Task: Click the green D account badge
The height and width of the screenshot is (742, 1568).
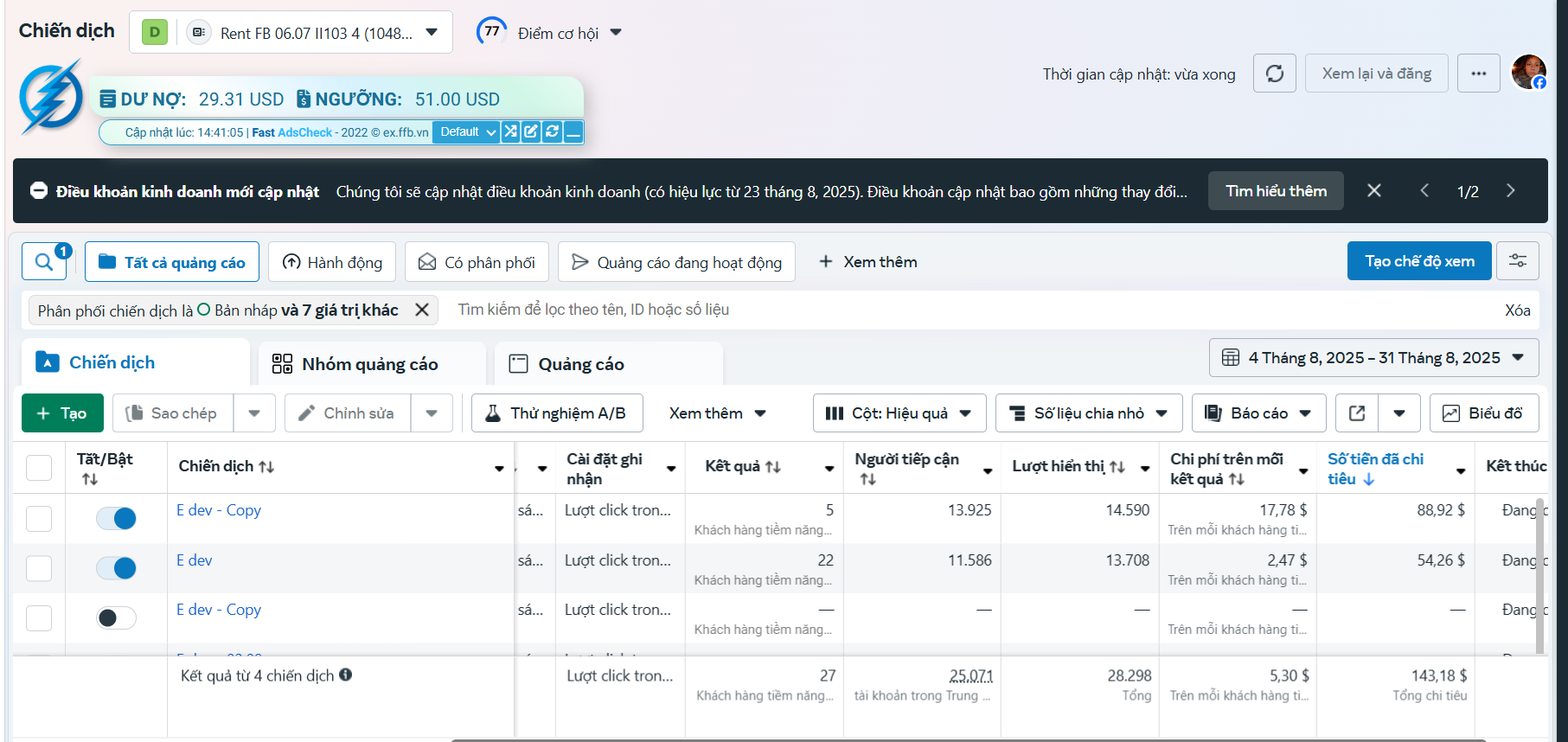Action: click(x=155, y=33)
